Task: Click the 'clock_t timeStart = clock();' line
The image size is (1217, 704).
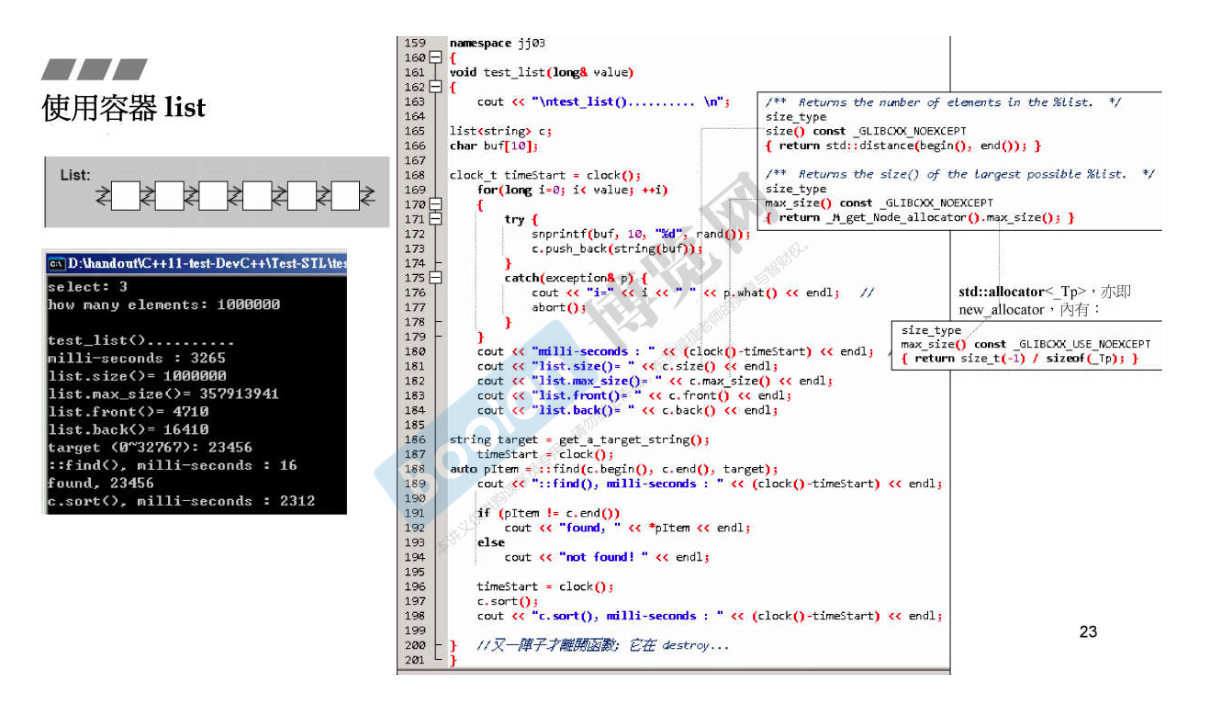Action: (545, 175)
